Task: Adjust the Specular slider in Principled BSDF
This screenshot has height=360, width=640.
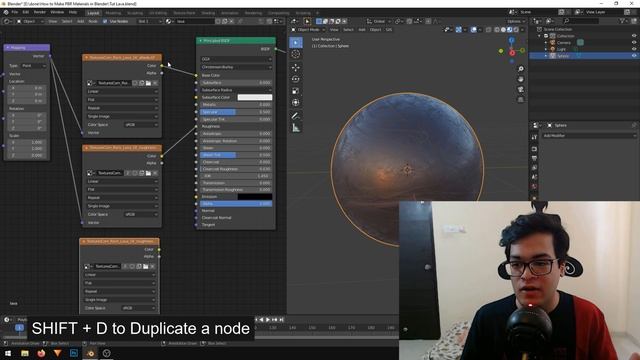Action: [236, 112]
